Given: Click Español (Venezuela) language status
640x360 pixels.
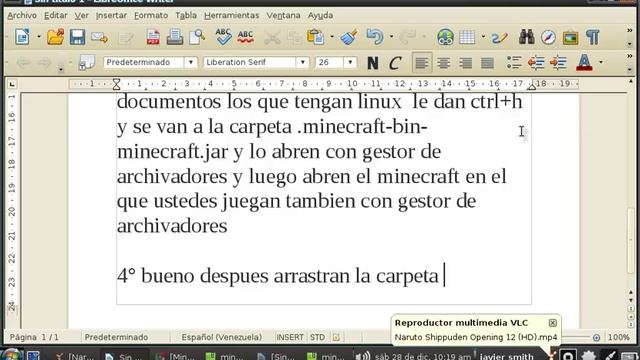Looking at the screenshot, I should (222, 338).
